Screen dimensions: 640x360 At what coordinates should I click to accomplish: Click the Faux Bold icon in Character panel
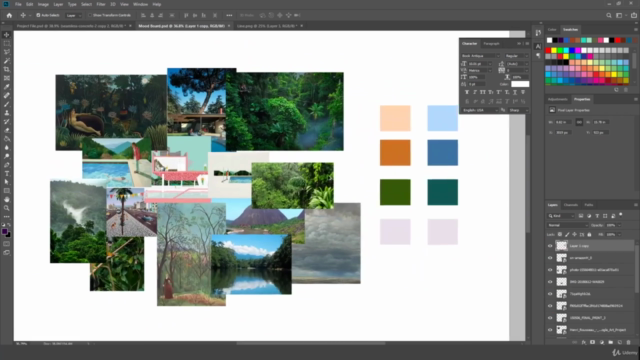pos(467,92)
